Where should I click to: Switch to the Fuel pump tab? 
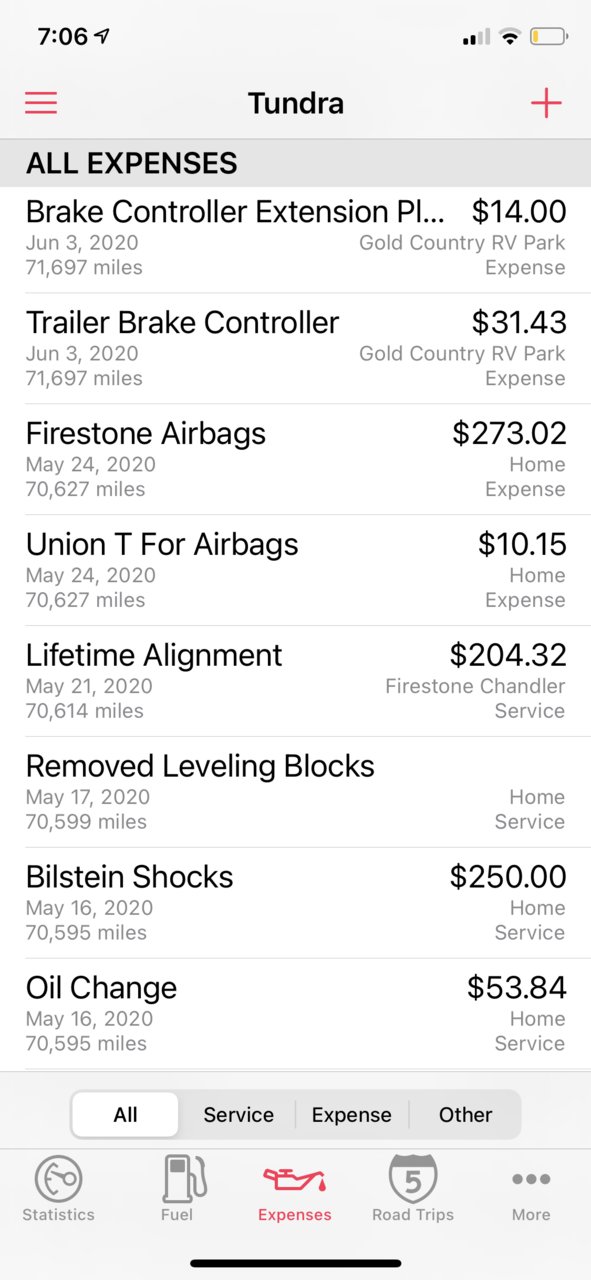177,1189
